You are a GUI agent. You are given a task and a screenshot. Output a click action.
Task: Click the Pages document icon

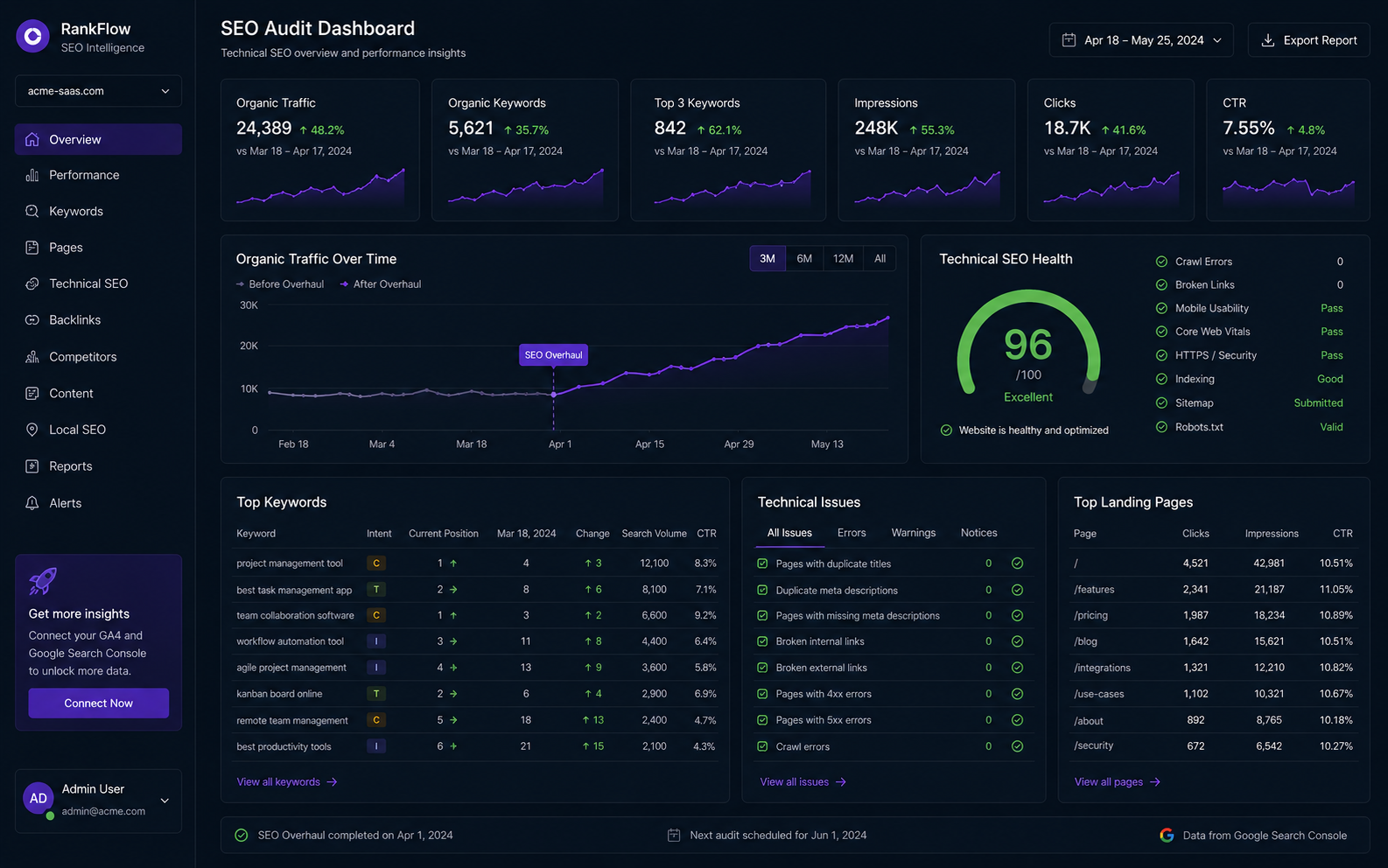click(x=32, y=248)
